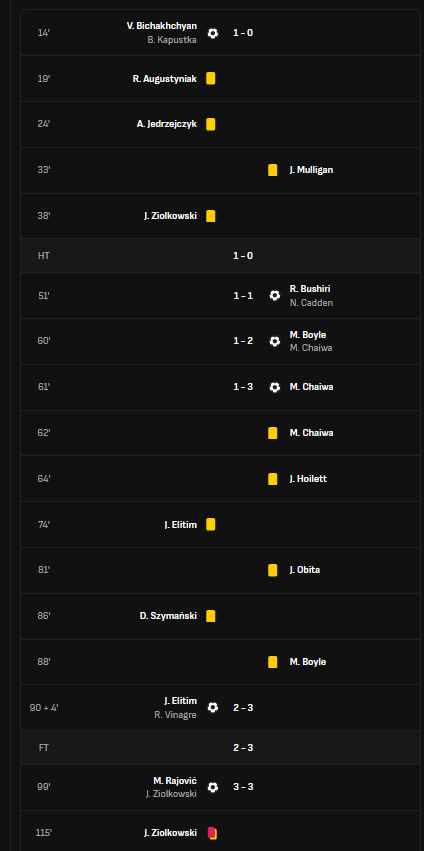This screenshot has height=851, width=424.
Task: Click the goal icon at 14' for Bichakhchyan
Action: pos(213,33)
